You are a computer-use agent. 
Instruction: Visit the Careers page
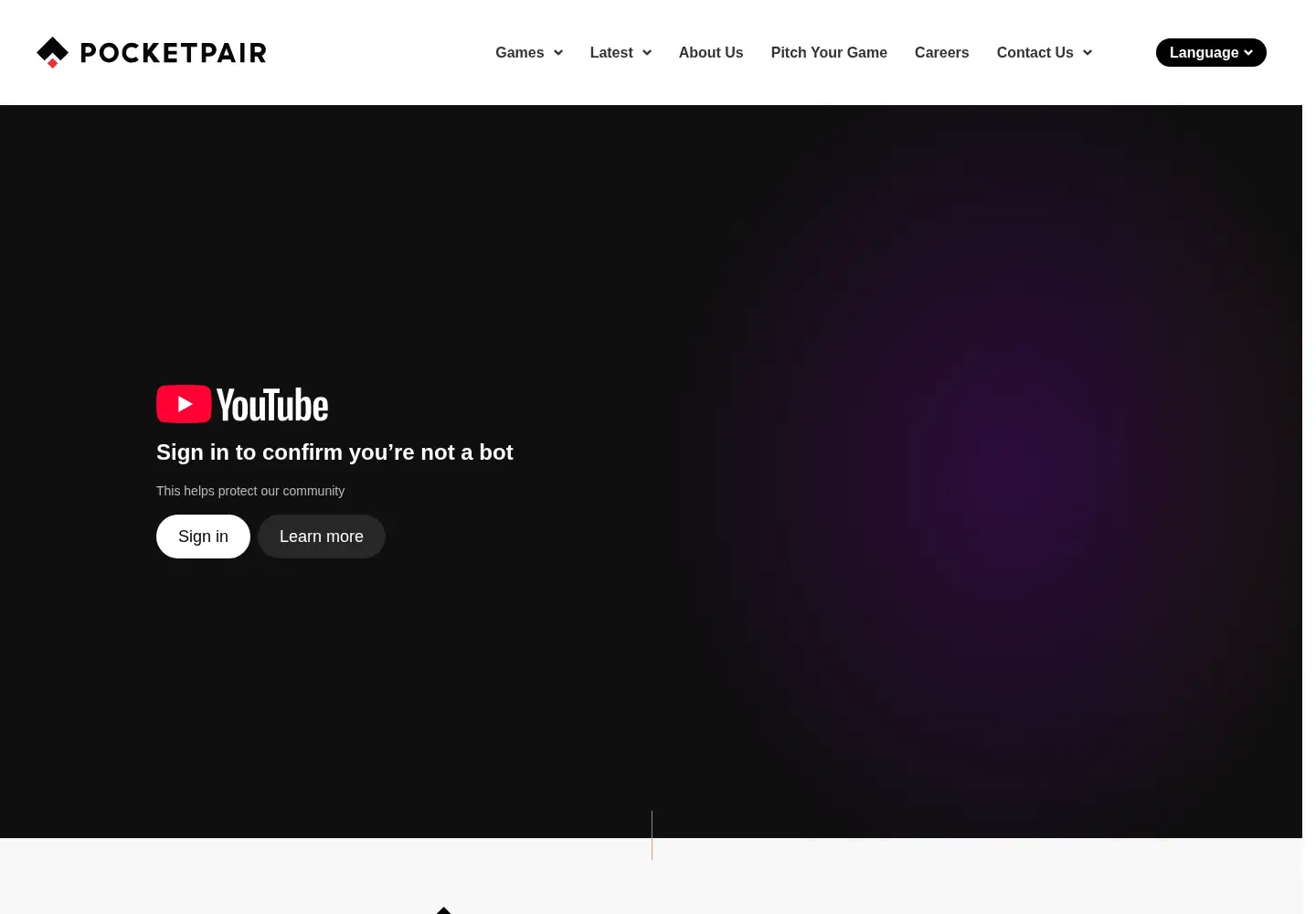[941, 53]
